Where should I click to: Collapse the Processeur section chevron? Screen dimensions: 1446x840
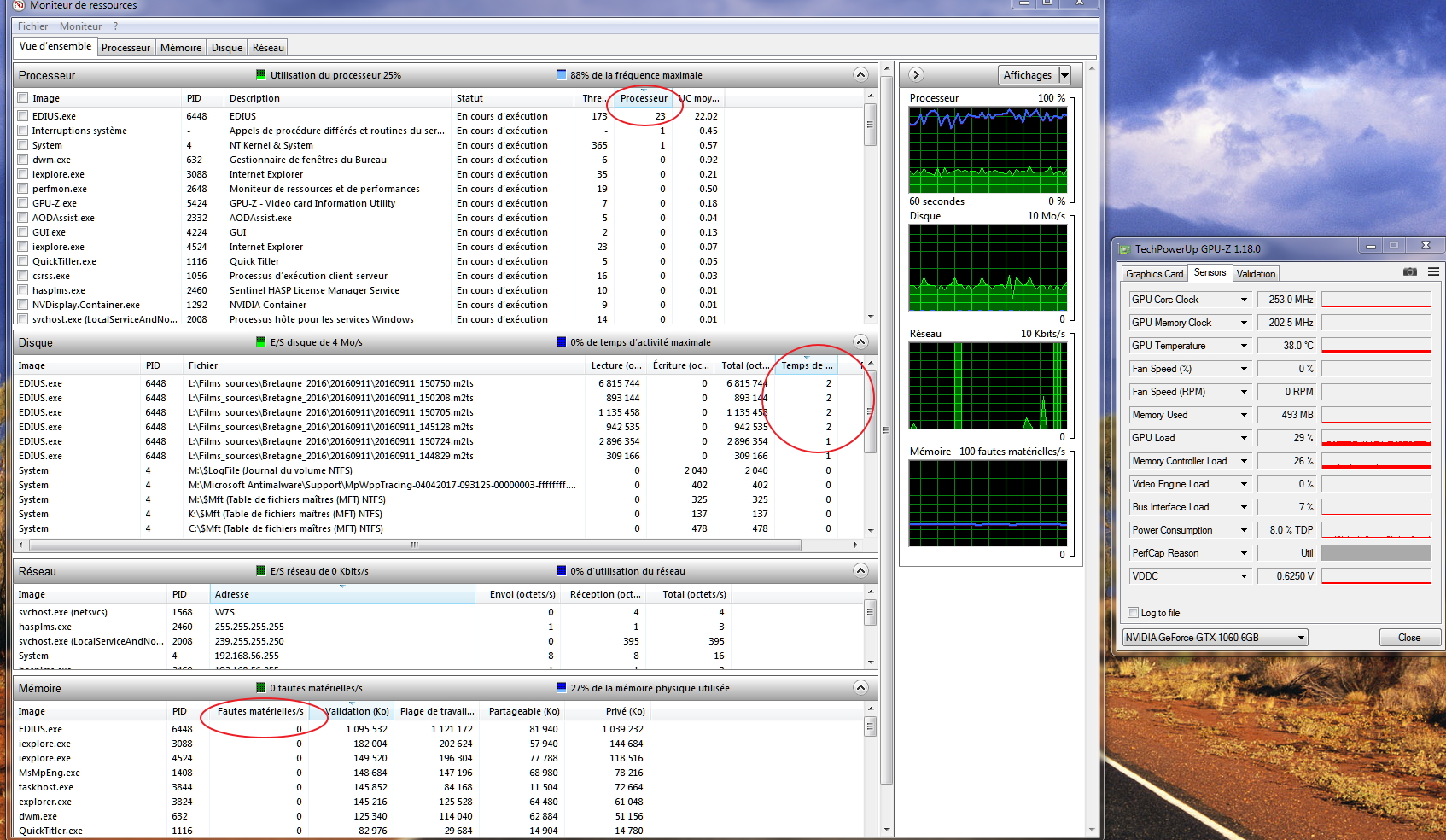point(860,75)
